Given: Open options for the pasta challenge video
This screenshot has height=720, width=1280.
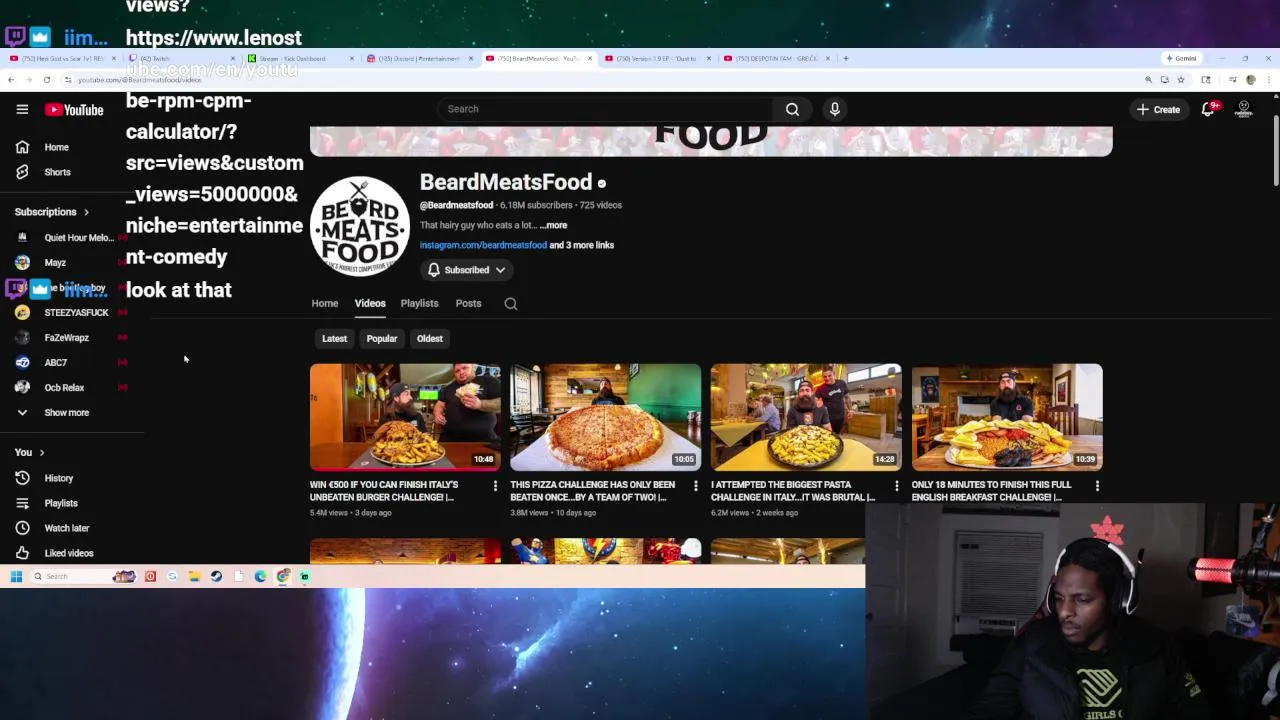Looking at the screenshot, I should pos(896,486).
